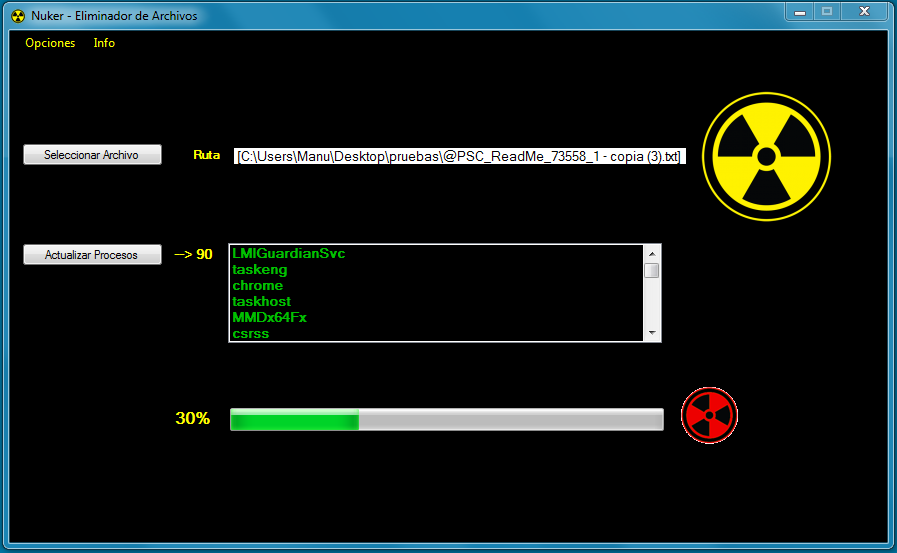
Task: Select chrome in the process list
Action: point(436,285)
